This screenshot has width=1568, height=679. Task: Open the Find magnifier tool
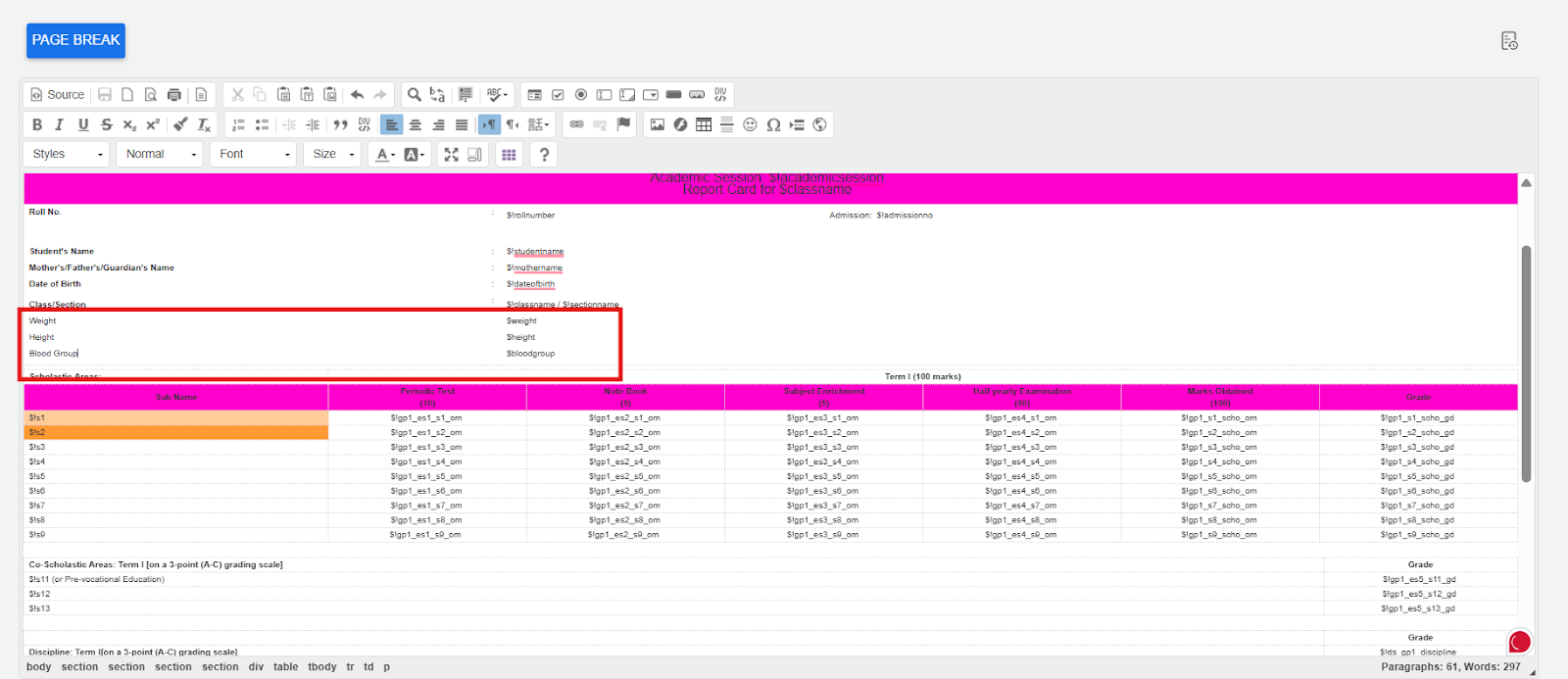point(415,95)
